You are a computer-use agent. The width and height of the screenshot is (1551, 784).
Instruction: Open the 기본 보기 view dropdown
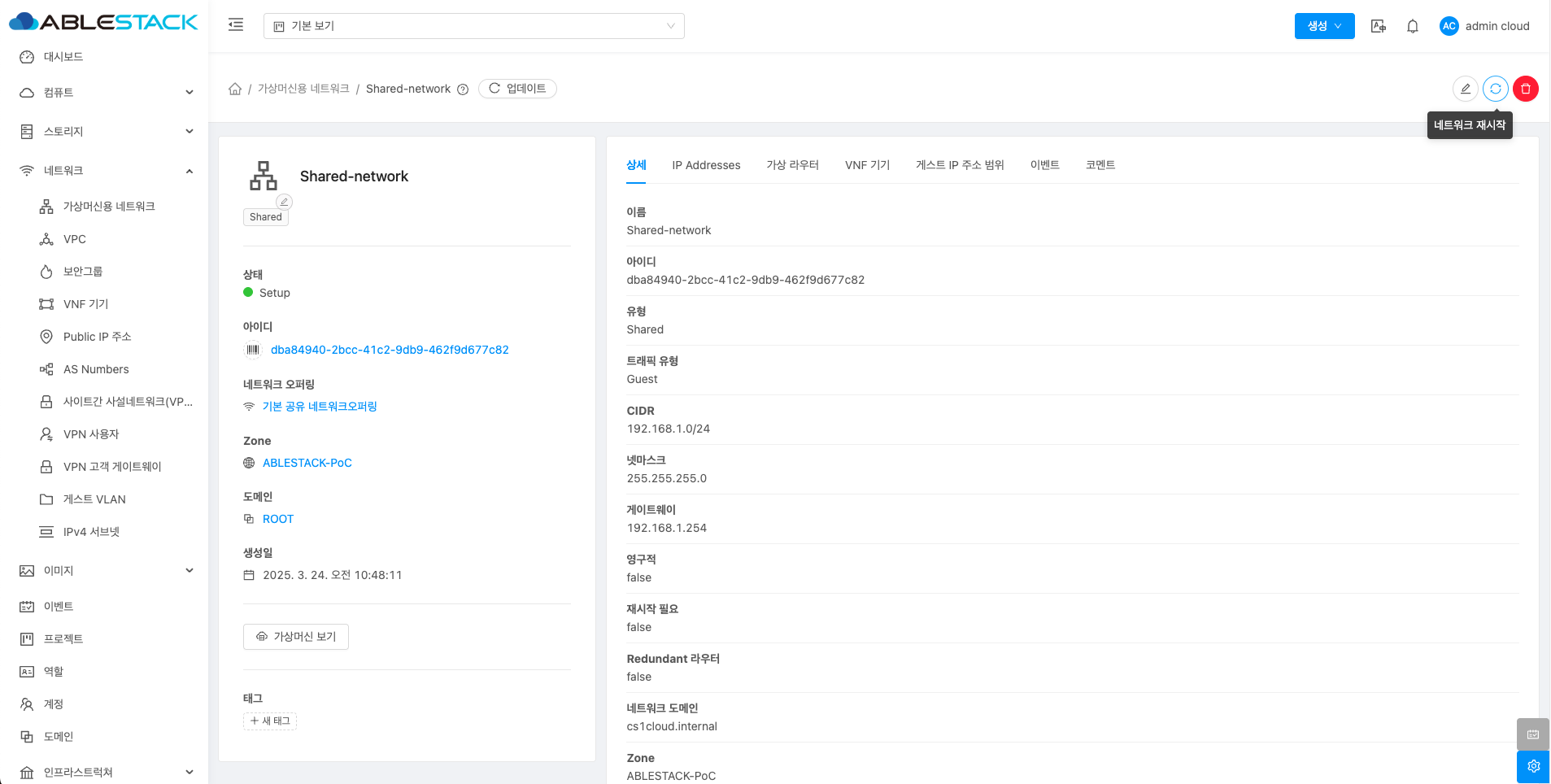(x=473, y=26)
